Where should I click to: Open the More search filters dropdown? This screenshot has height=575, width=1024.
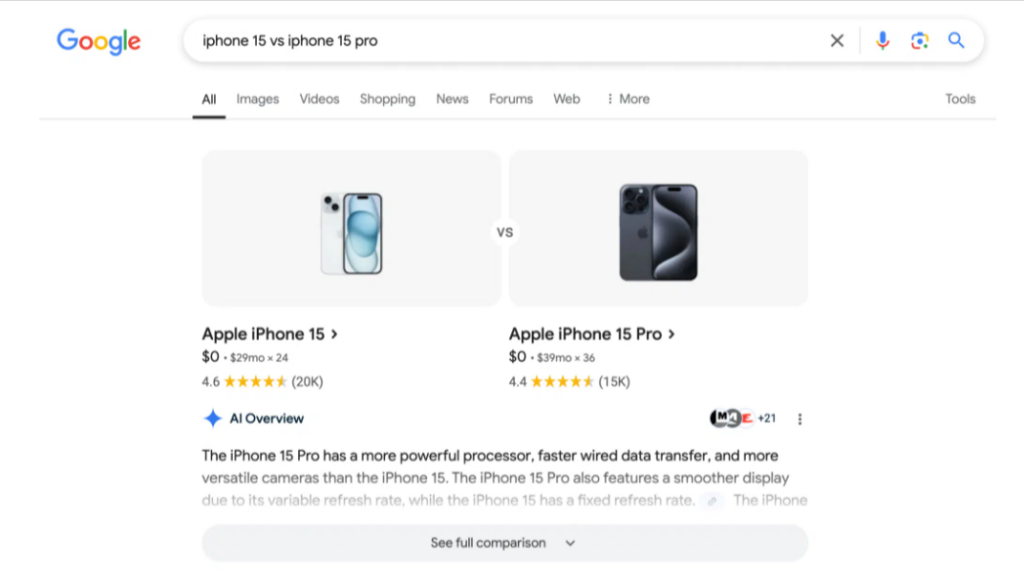coord(628,99)
